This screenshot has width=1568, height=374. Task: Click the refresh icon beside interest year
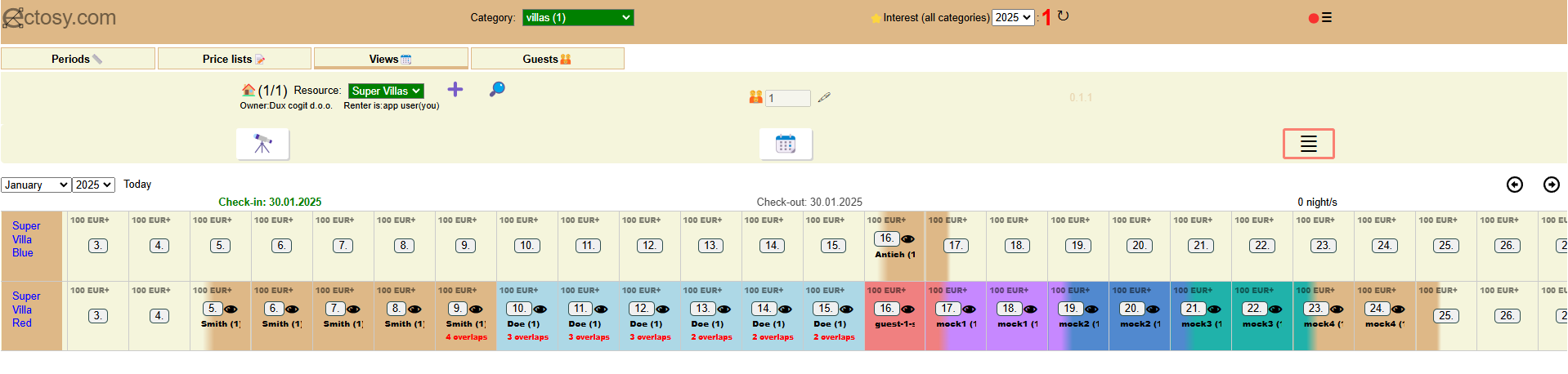(x=1063, y=16)
